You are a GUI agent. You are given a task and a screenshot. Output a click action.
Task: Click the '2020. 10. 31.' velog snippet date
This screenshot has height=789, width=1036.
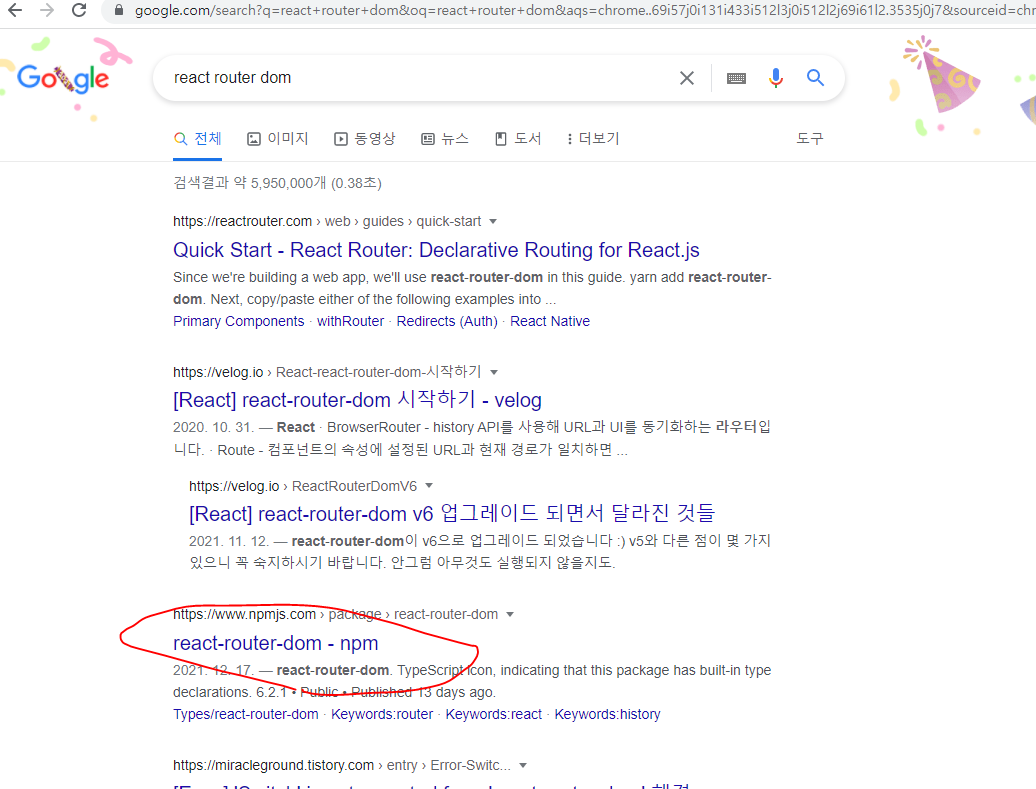(x=213, y=428)
